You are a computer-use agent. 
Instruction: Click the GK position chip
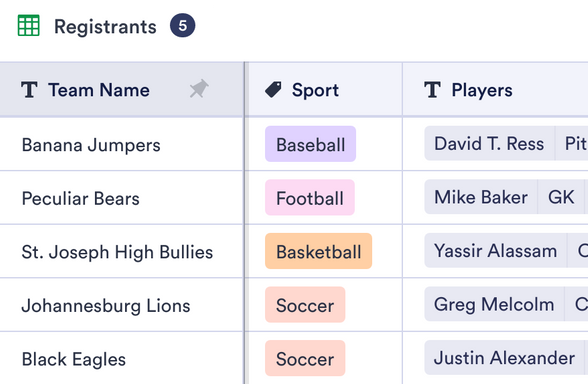[561, 197]
